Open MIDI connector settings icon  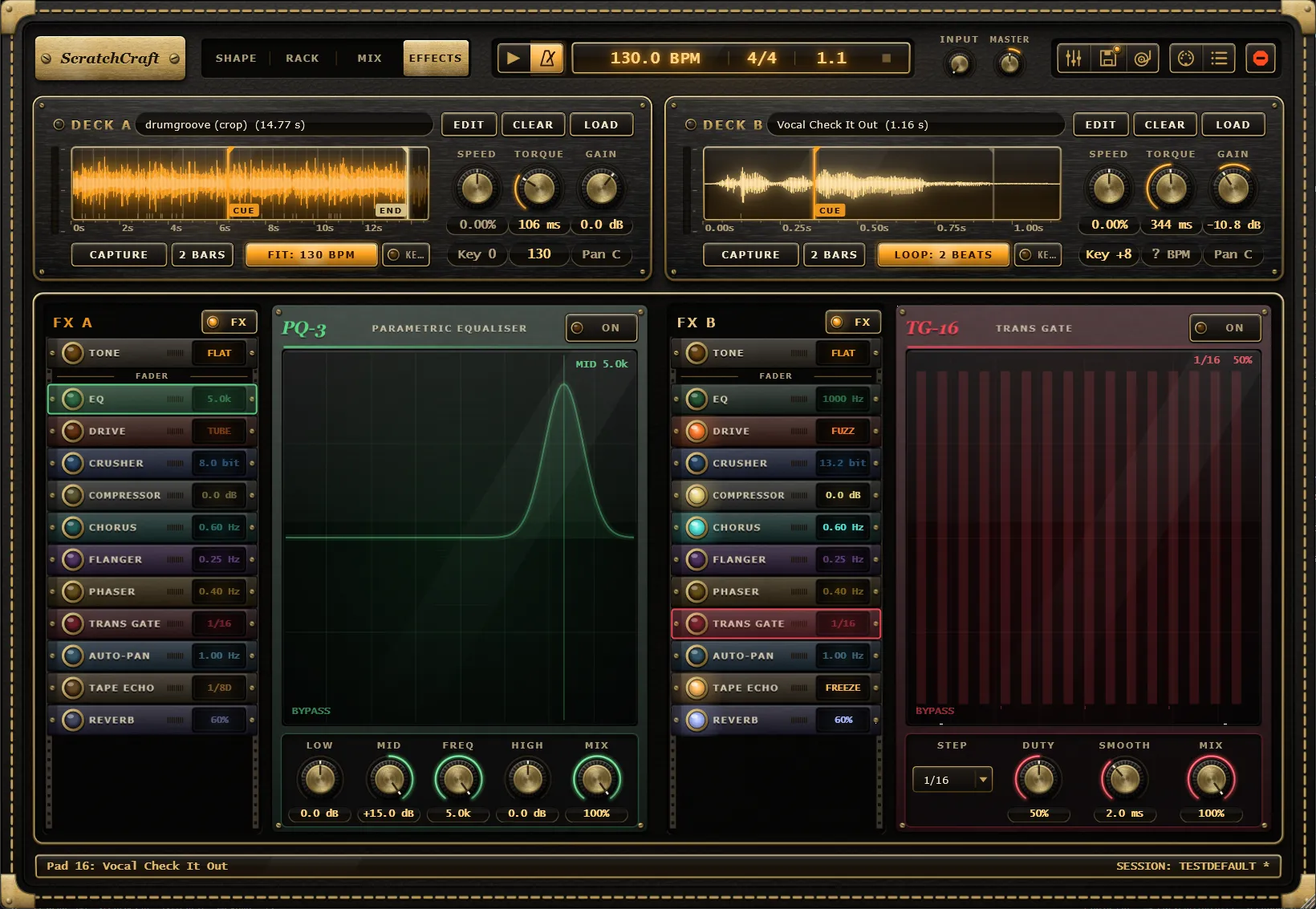click(1185, 59)
